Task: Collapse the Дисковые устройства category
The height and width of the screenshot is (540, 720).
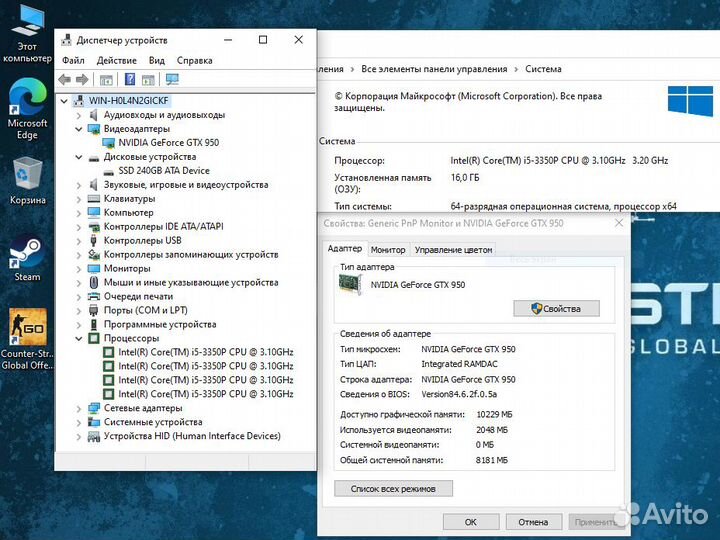Action: coord(79,157)
